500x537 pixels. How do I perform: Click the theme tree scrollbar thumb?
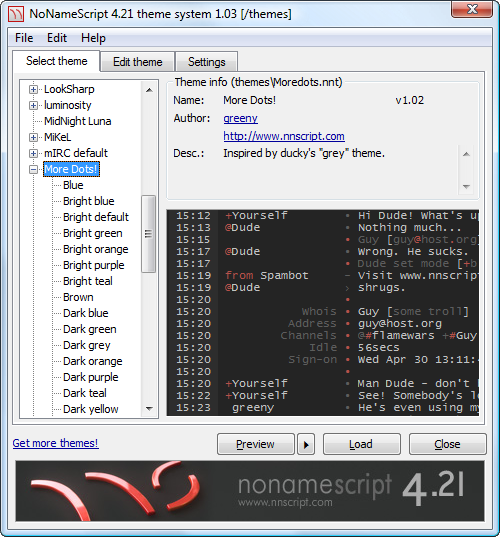(148, 234)
